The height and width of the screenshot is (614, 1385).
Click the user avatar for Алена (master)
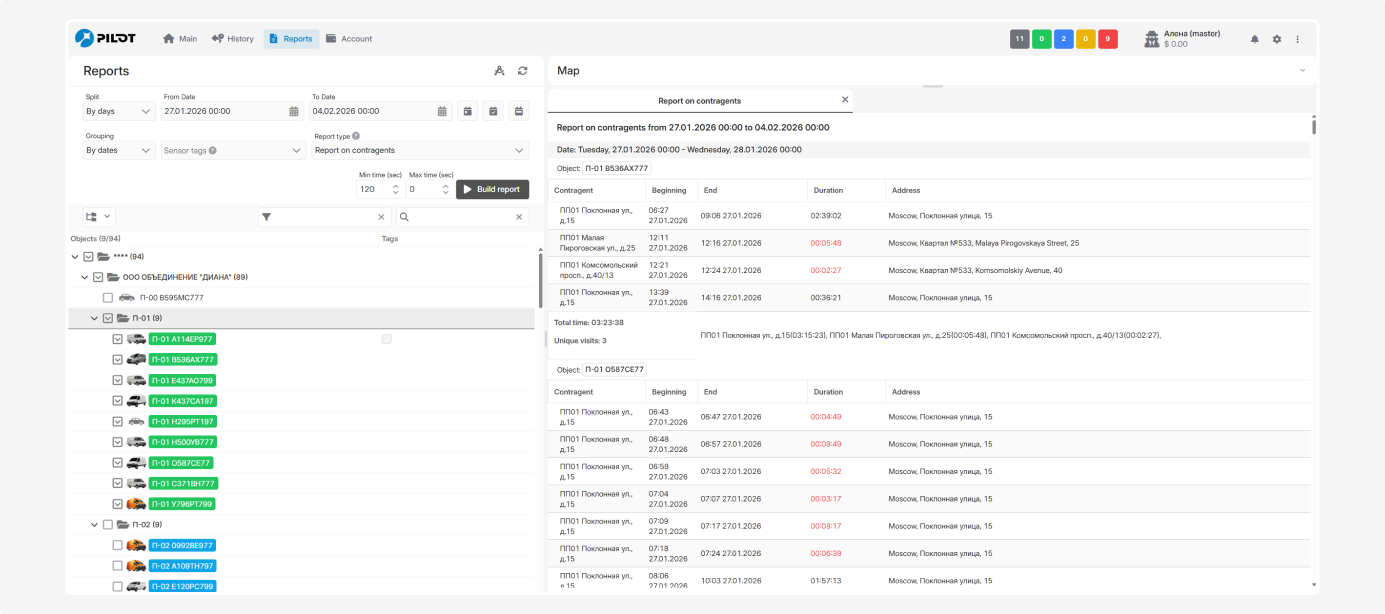1152,39
